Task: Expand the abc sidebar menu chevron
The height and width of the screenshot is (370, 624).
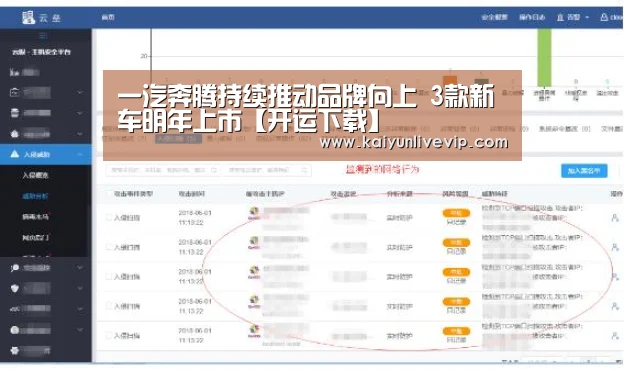Action: coord(80,309)
